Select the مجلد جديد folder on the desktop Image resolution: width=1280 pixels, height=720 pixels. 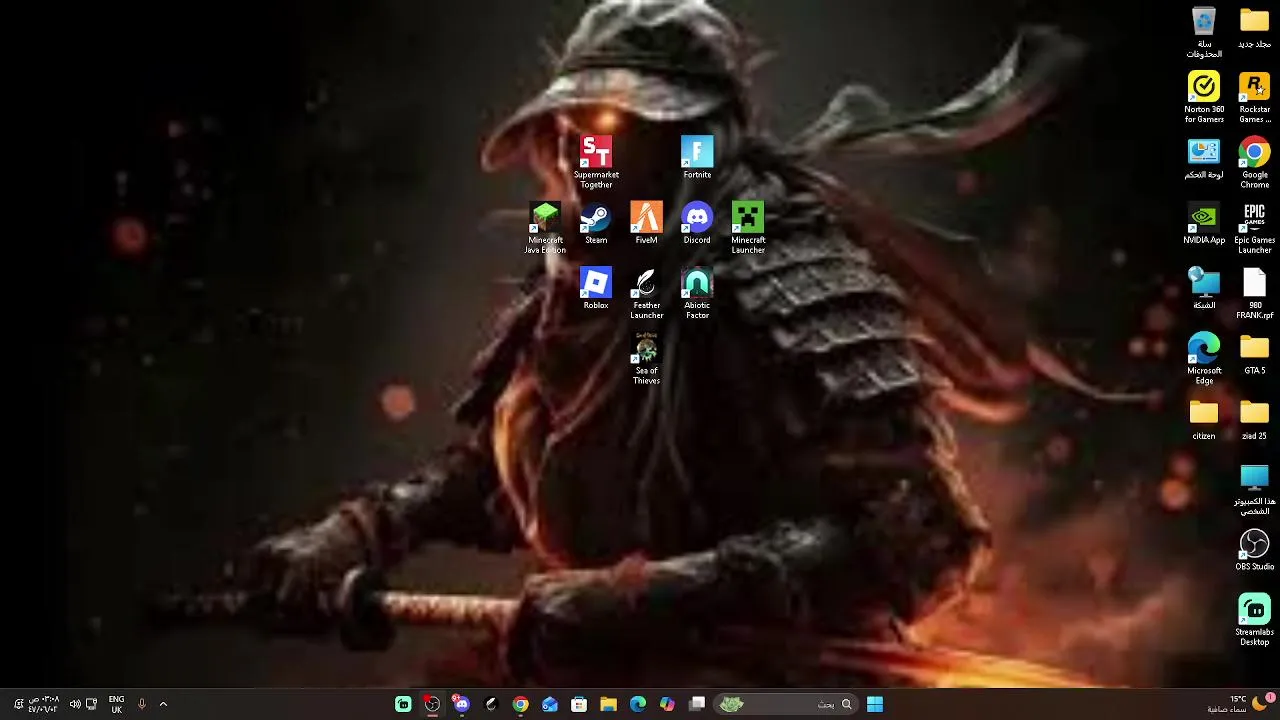click(x=1254, y=27)
